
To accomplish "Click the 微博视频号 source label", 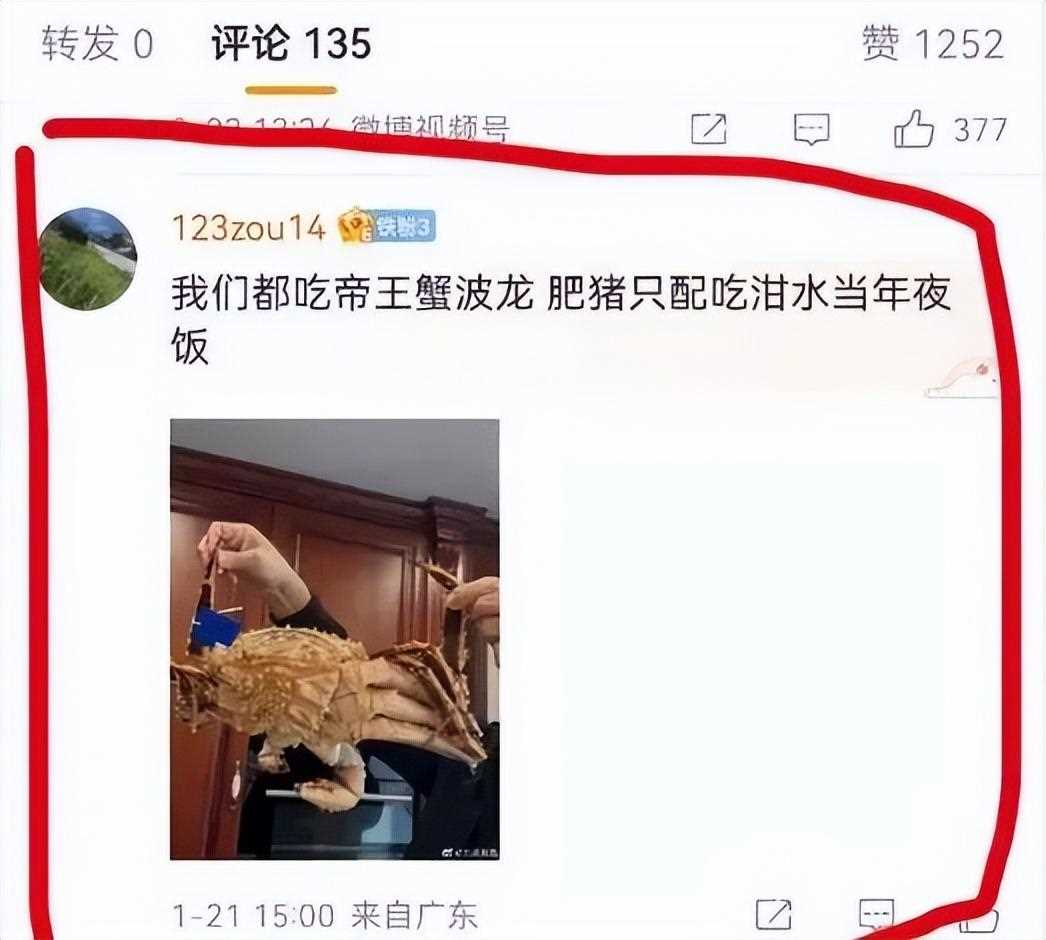I will (x=431, y=128).
